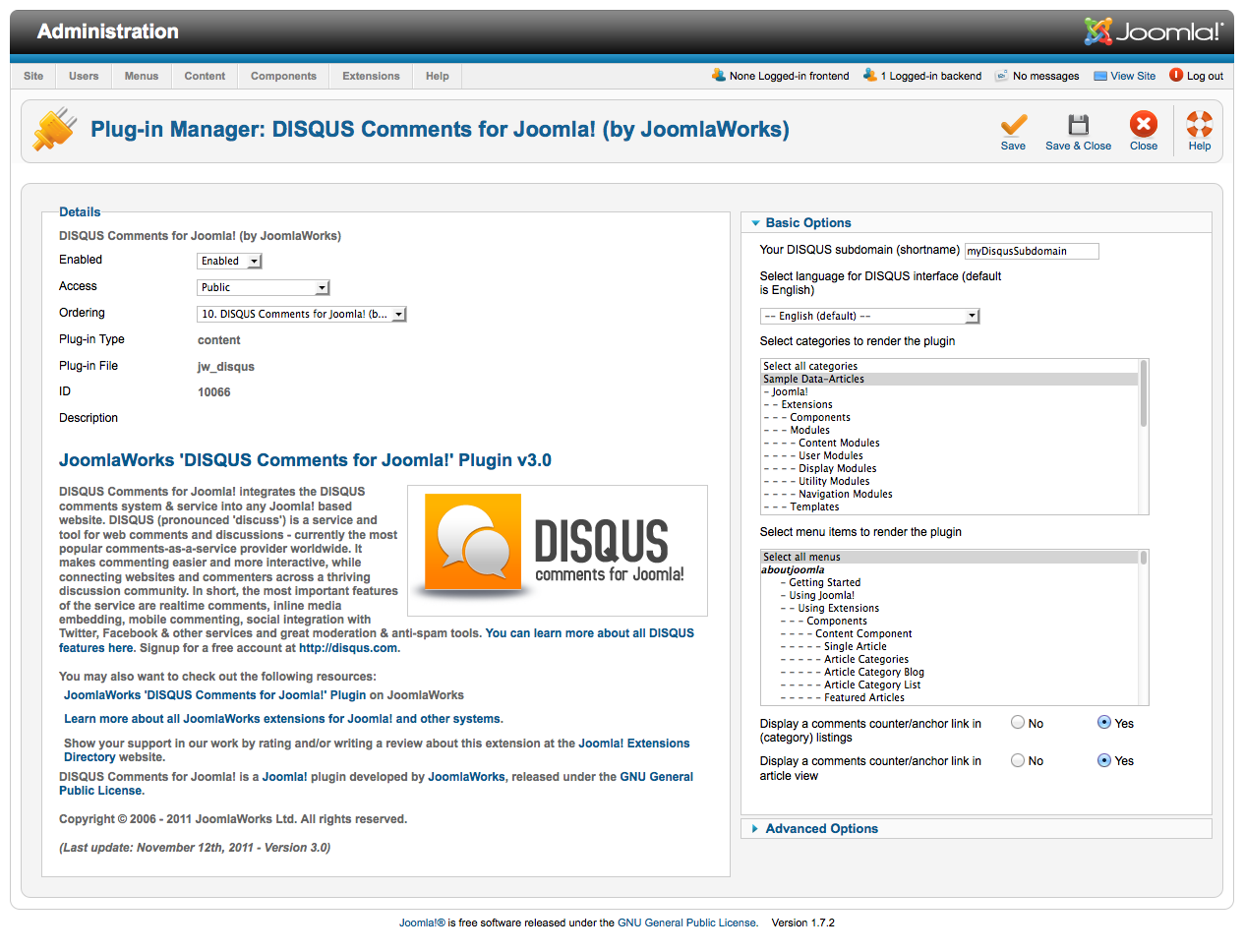Select No for counter in category listings

pyautogui.click(x=1018, y=723)
